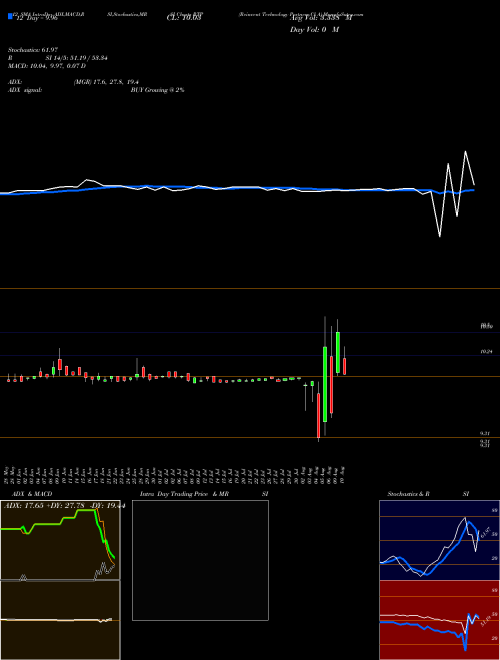Click the blue 12 Day SMA legend square
This screenshot has height=660, width=500.
[10, 17]
